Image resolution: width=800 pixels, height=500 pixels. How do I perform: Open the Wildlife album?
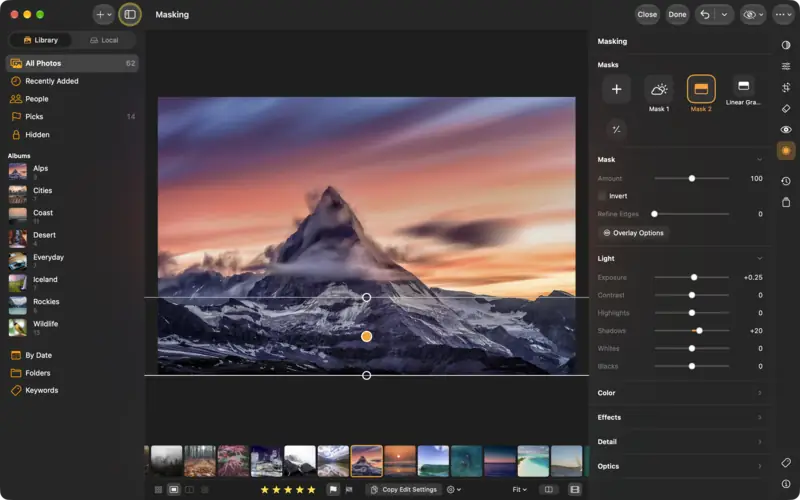(x=72, y=327)
